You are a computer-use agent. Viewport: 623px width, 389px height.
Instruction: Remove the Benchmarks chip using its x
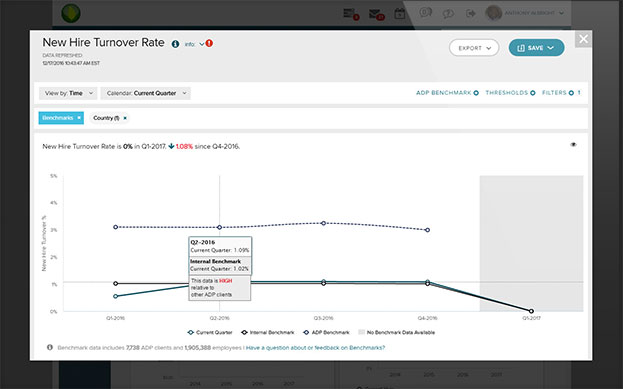click(x=79, y=118)
